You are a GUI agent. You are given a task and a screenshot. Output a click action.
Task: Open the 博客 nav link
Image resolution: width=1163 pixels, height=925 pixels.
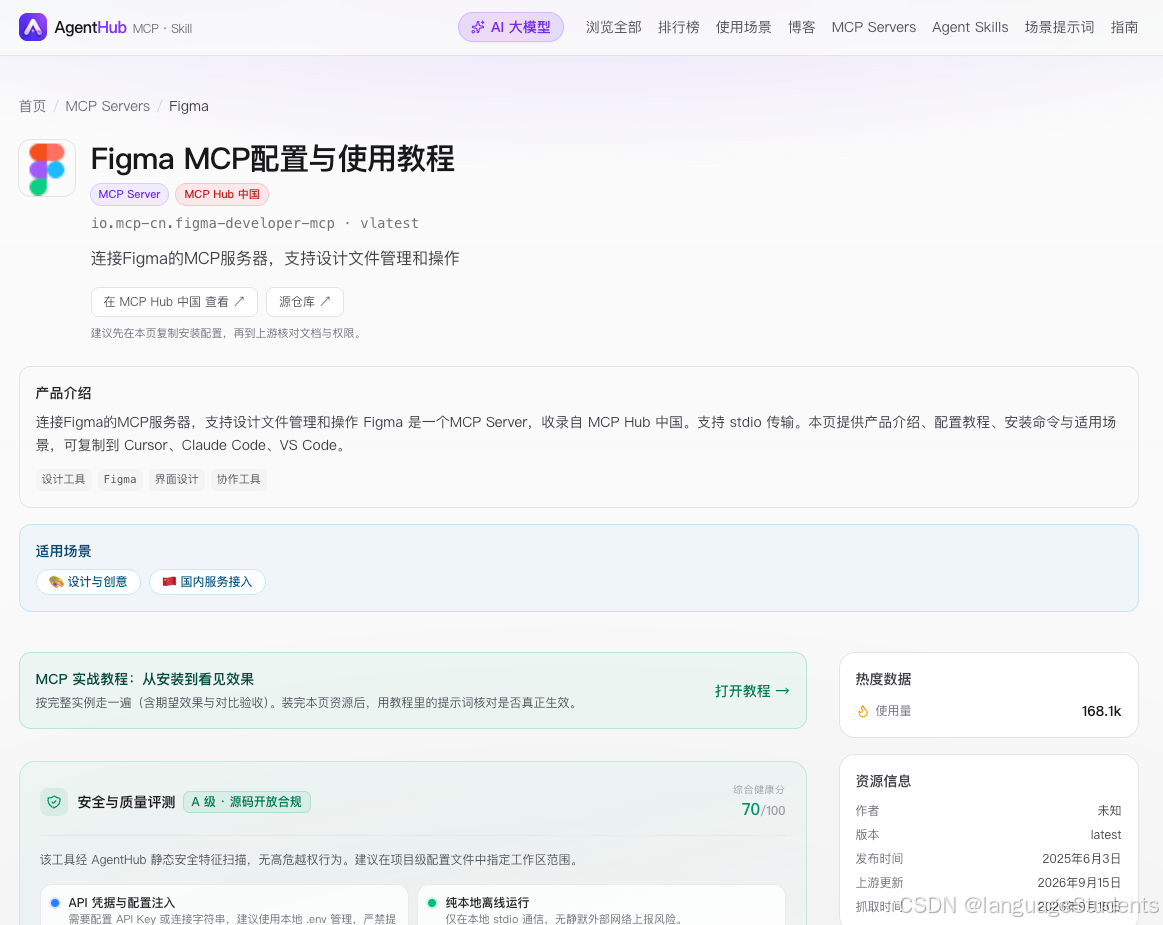tap(801, 27)
